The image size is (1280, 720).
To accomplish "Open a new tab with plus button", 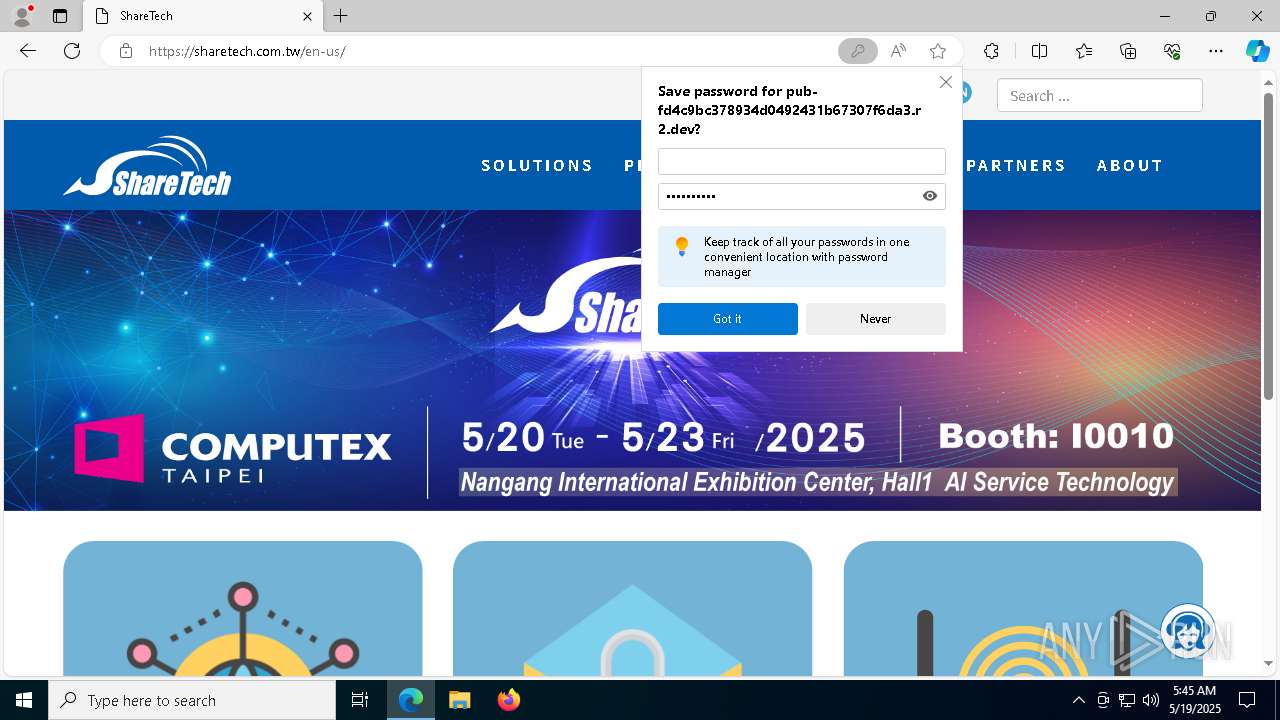I will tap(341, 16).
